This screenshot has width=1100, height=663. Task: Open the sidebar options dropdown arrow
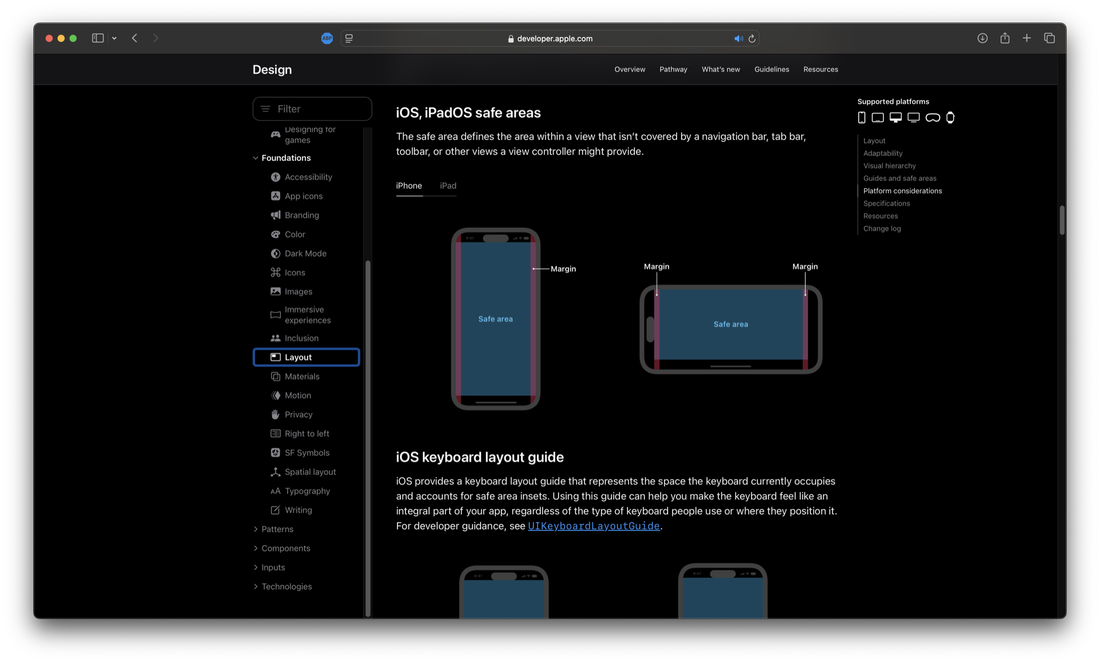point(114,38)
